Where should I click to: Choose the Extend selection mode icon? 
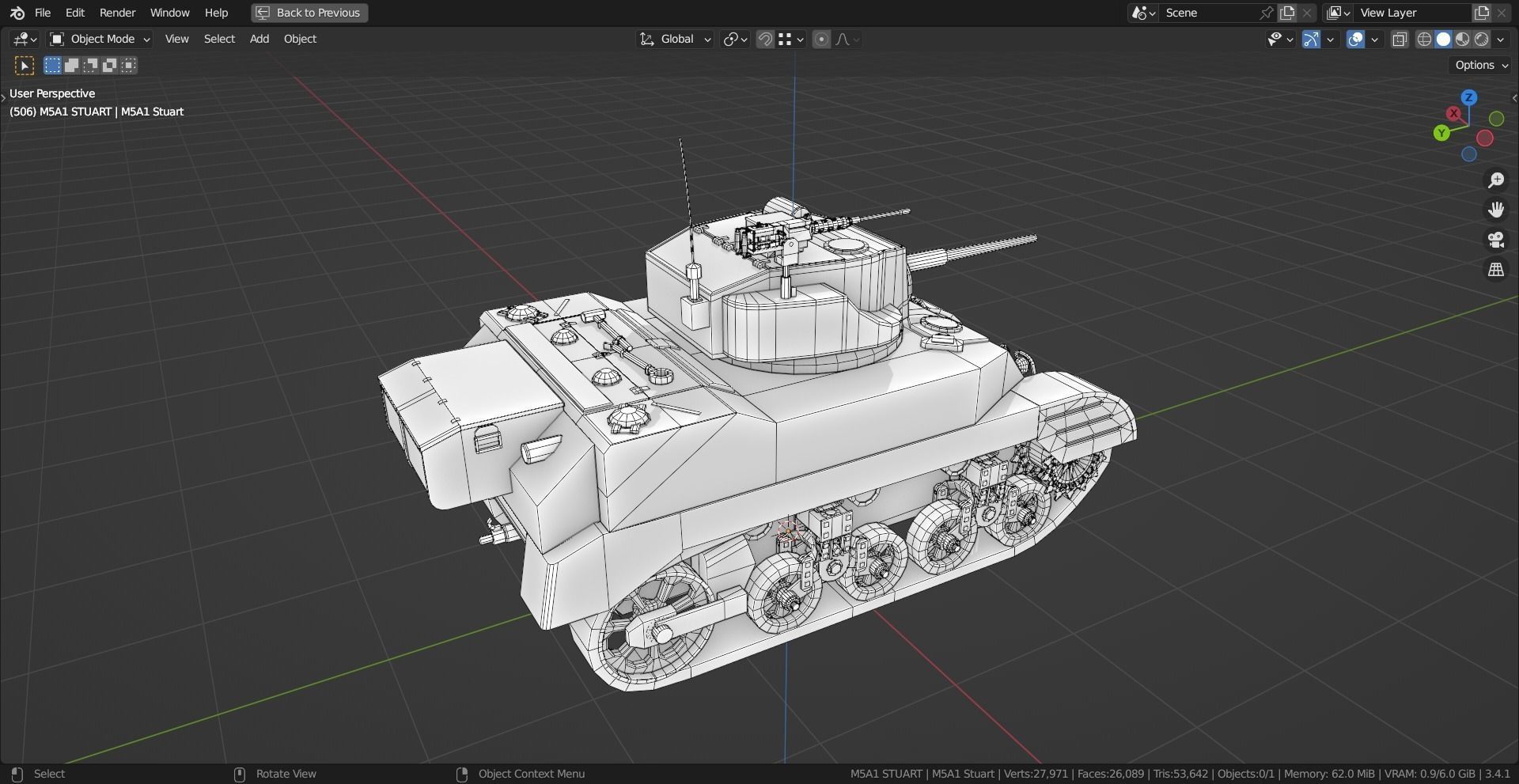[x=71, y=66]
